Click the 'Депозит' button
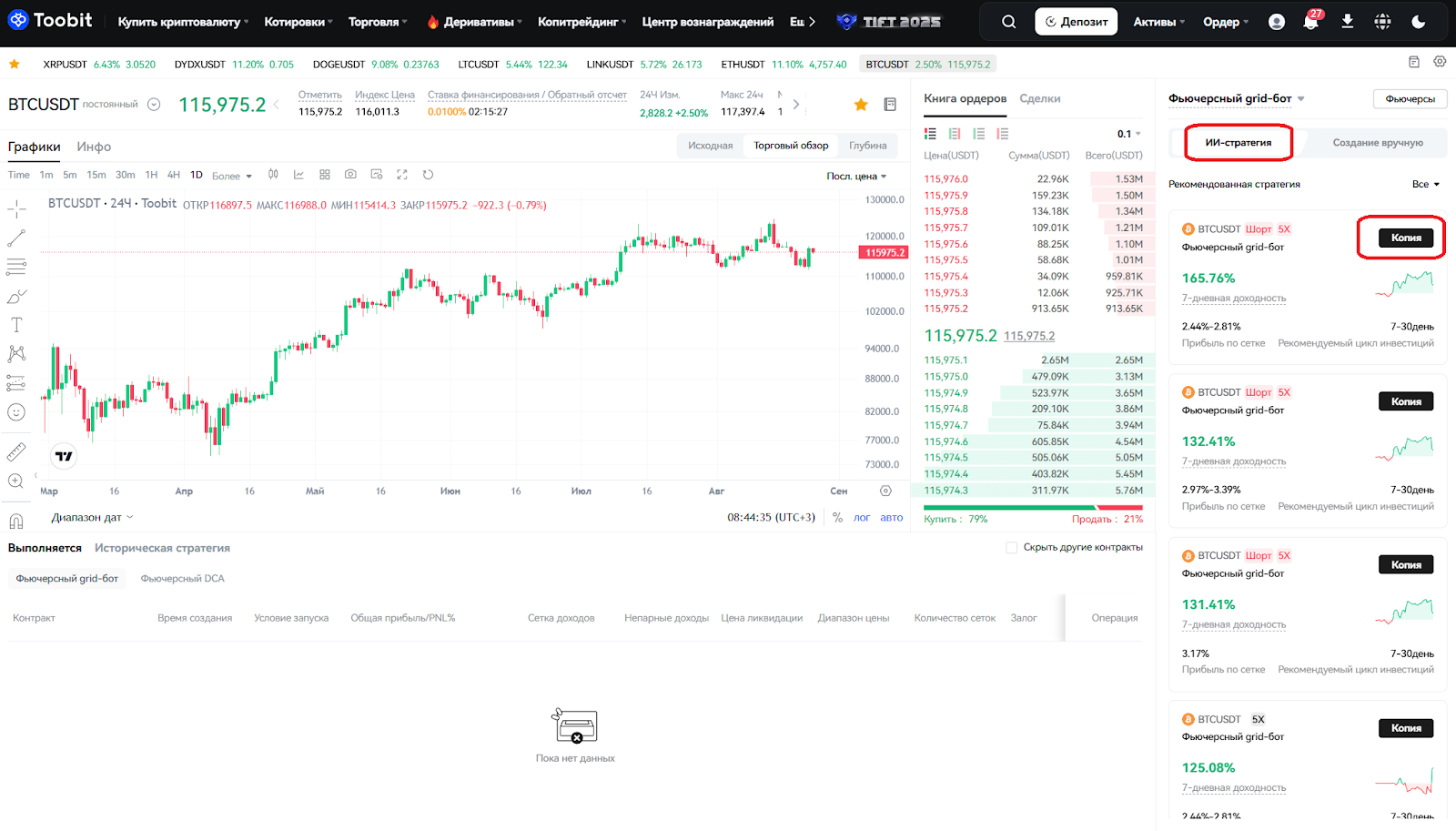The image size is (1456, 831). [1076, 22]
